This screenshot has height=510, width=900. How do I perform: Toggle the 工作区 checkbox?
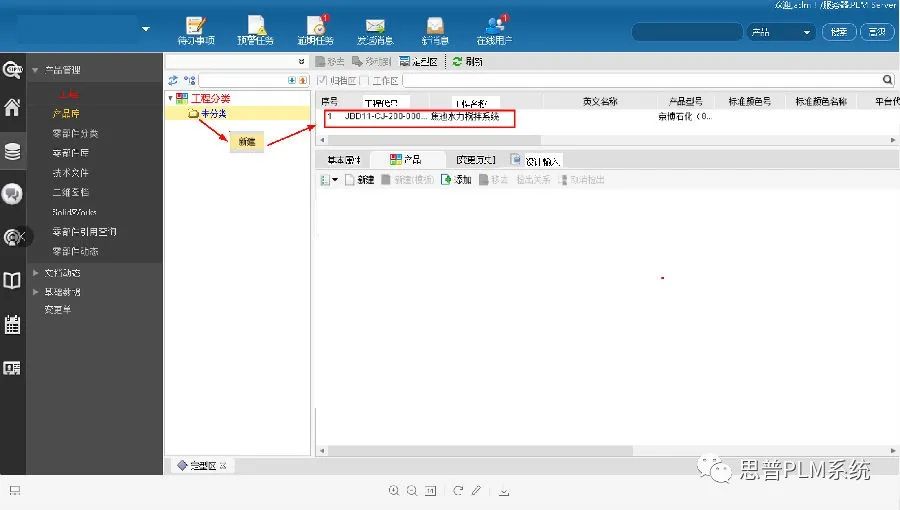[366, 80]
